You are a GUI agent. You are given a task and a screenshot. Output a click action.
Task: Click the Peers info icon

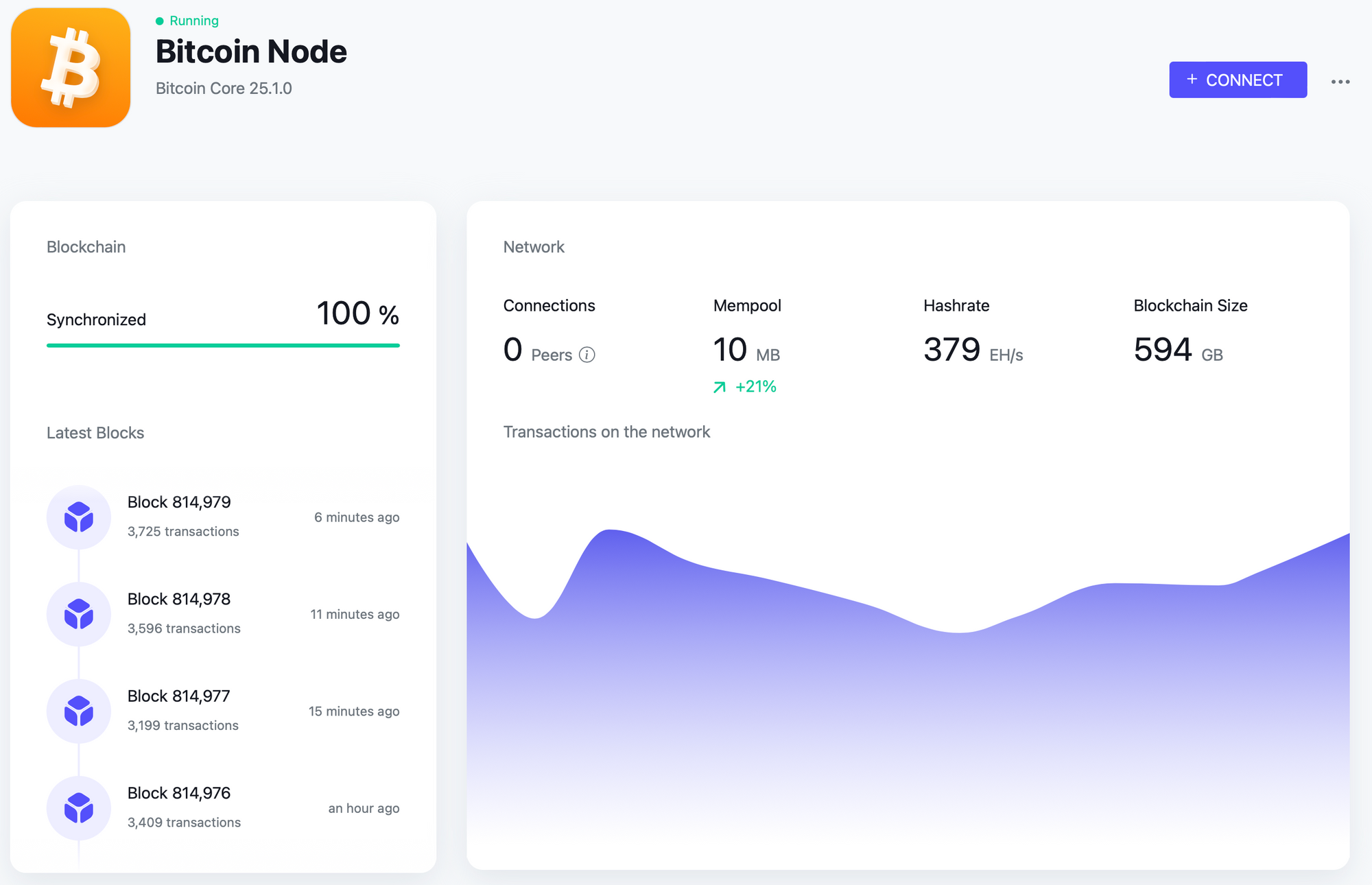587,355
